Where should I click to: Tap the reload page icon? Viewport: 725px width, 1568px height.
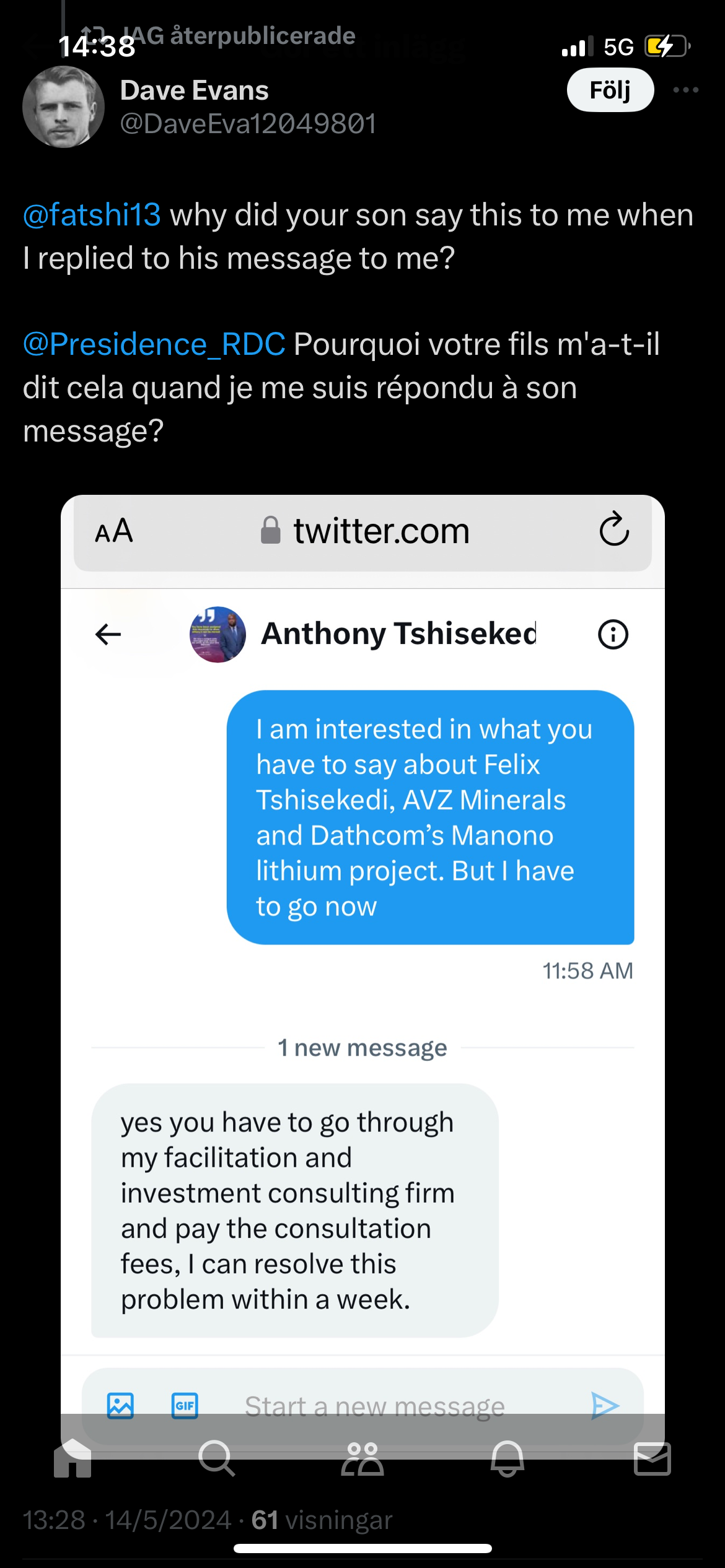613,530
